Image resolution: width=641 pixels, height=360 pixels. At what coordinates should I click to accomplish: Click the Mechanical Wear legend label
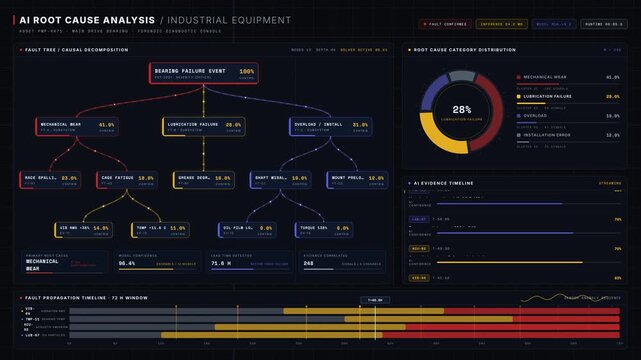(x=545, y=77)
